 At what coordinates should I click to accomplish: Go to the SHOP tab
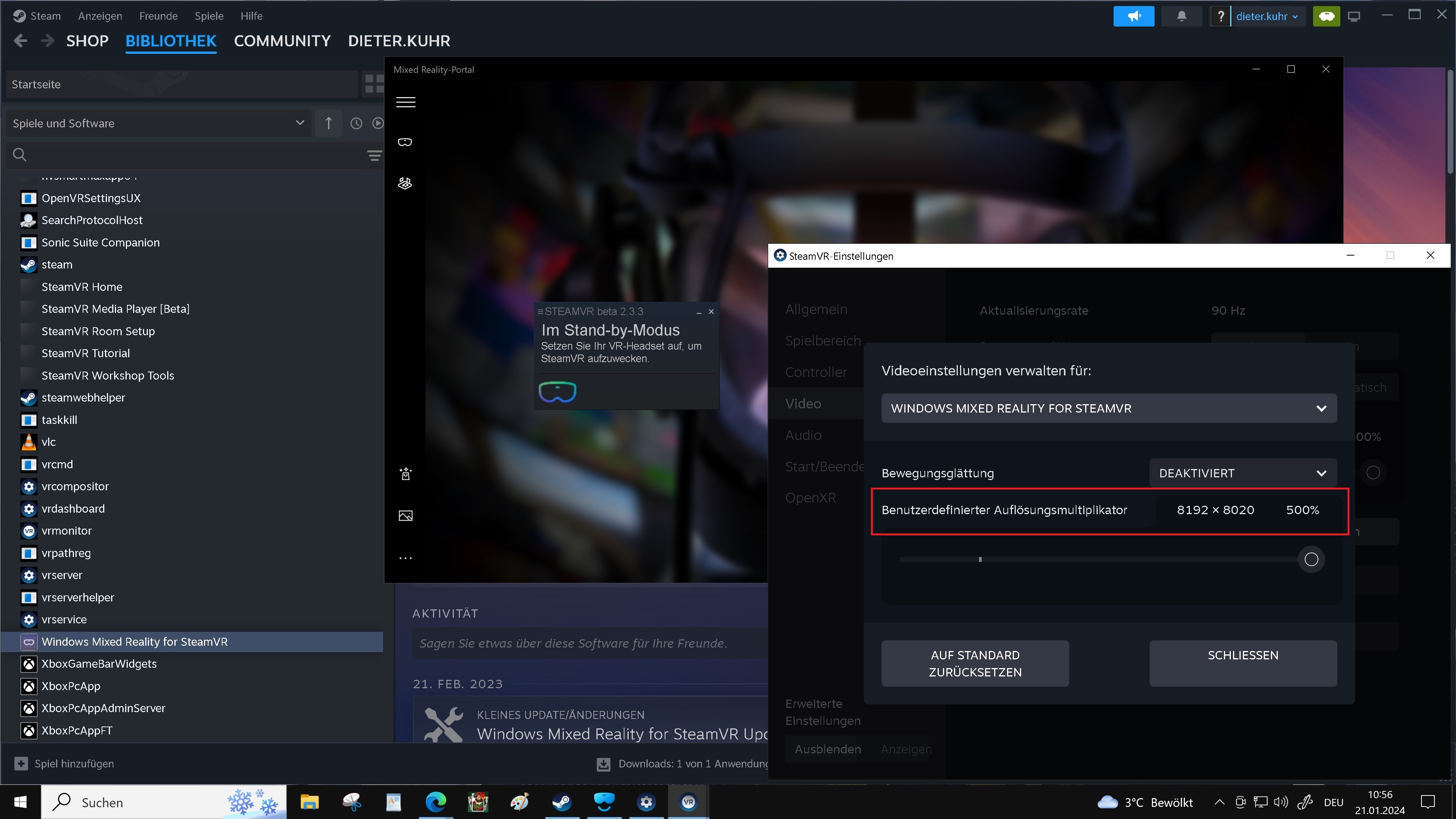click(87, 41)
